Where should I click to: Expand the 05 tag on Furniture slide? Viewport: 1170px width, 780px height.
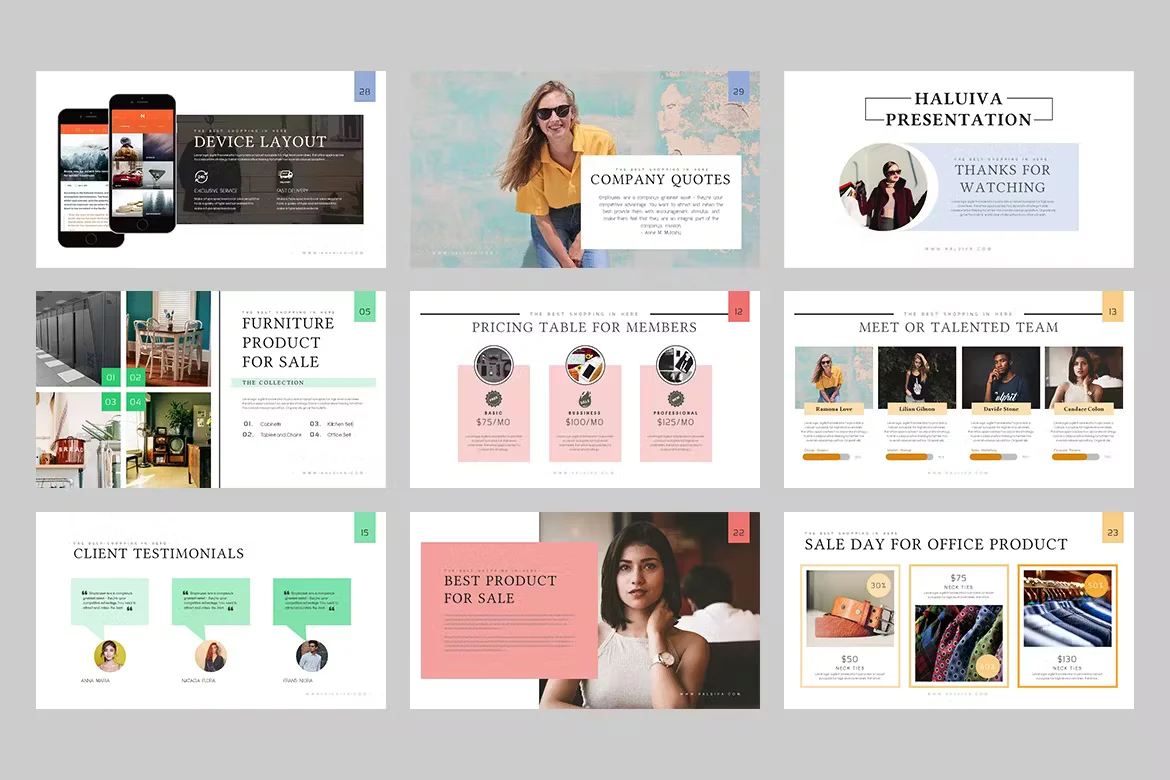click(365, 310)
